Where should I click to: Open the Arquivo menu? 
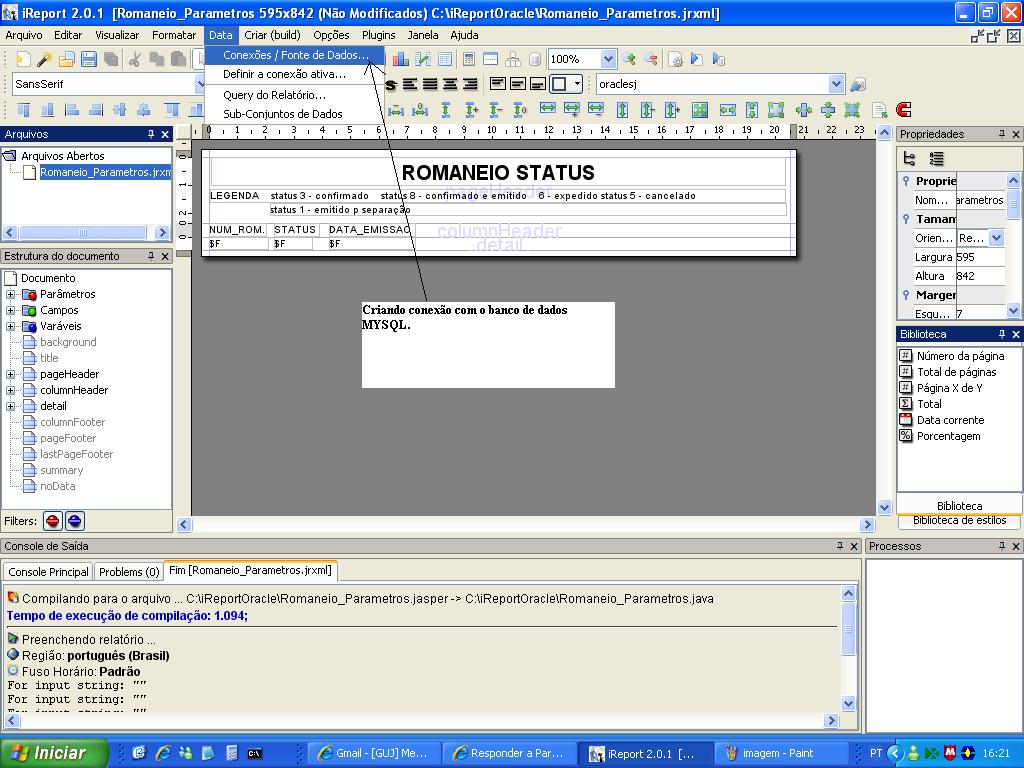(x=24, y=35)
